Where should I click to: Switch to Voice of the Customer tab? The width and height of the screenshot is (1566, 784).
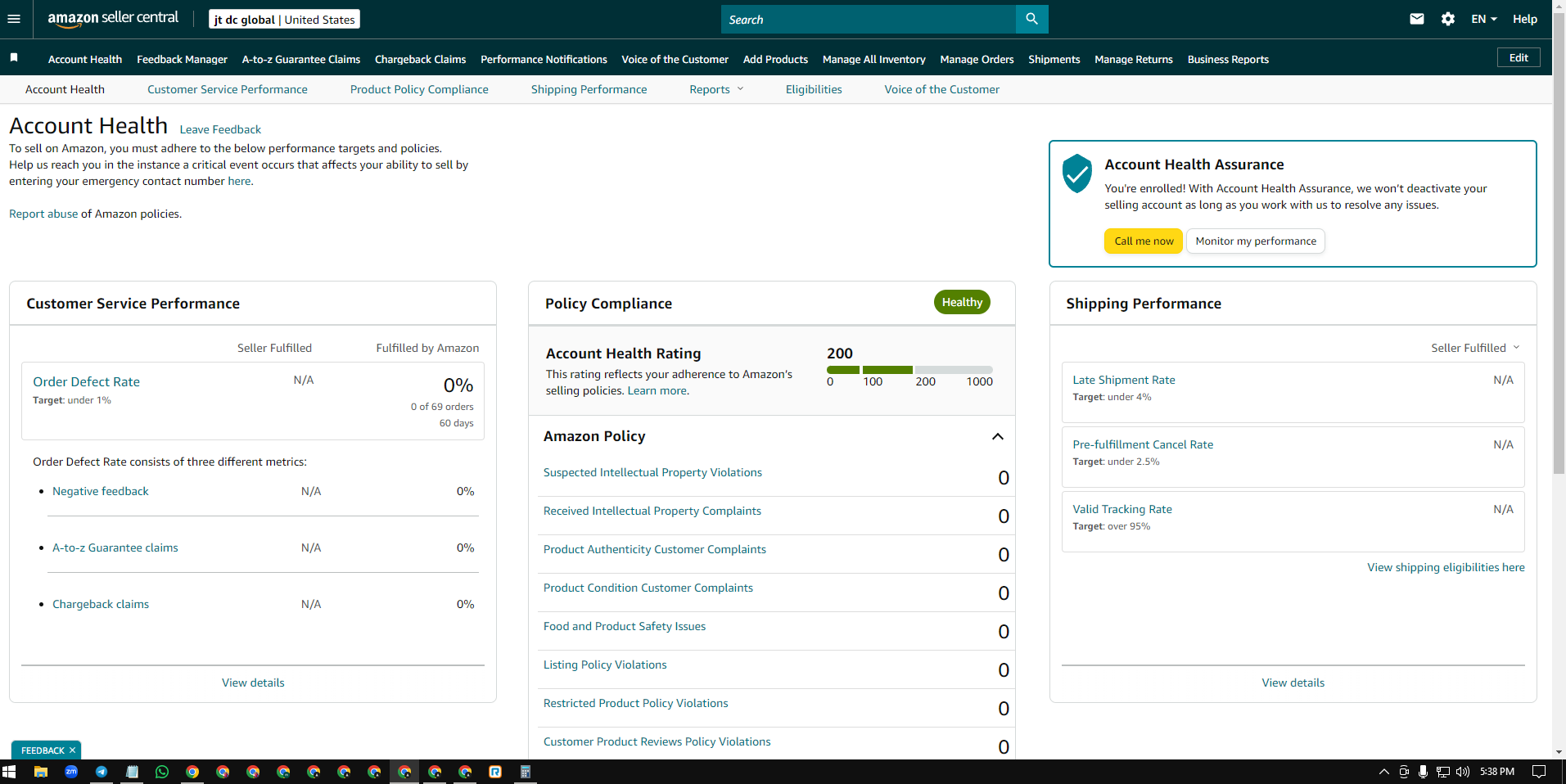pos(941,89)
